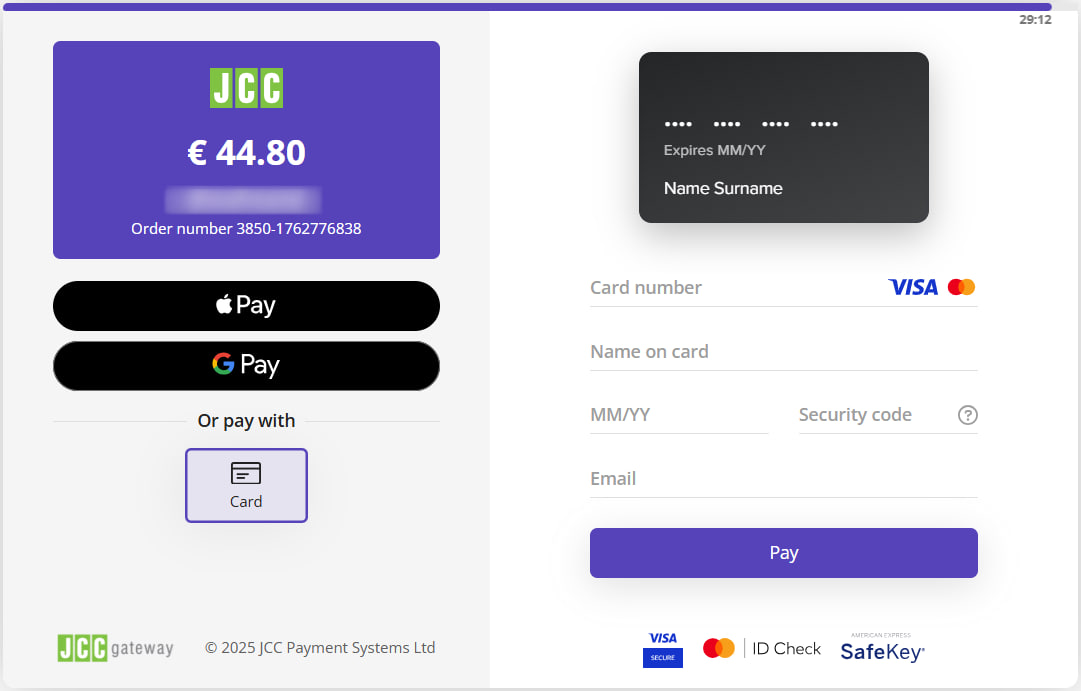Click the American Express SafeKey logo

(882, 649)
